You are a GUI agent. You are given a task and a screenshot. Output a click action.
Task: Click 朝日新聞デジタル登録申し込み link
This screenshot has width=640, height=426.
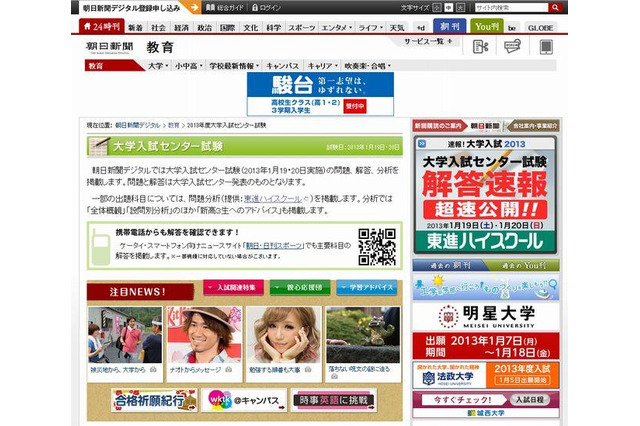click(131, 8)
